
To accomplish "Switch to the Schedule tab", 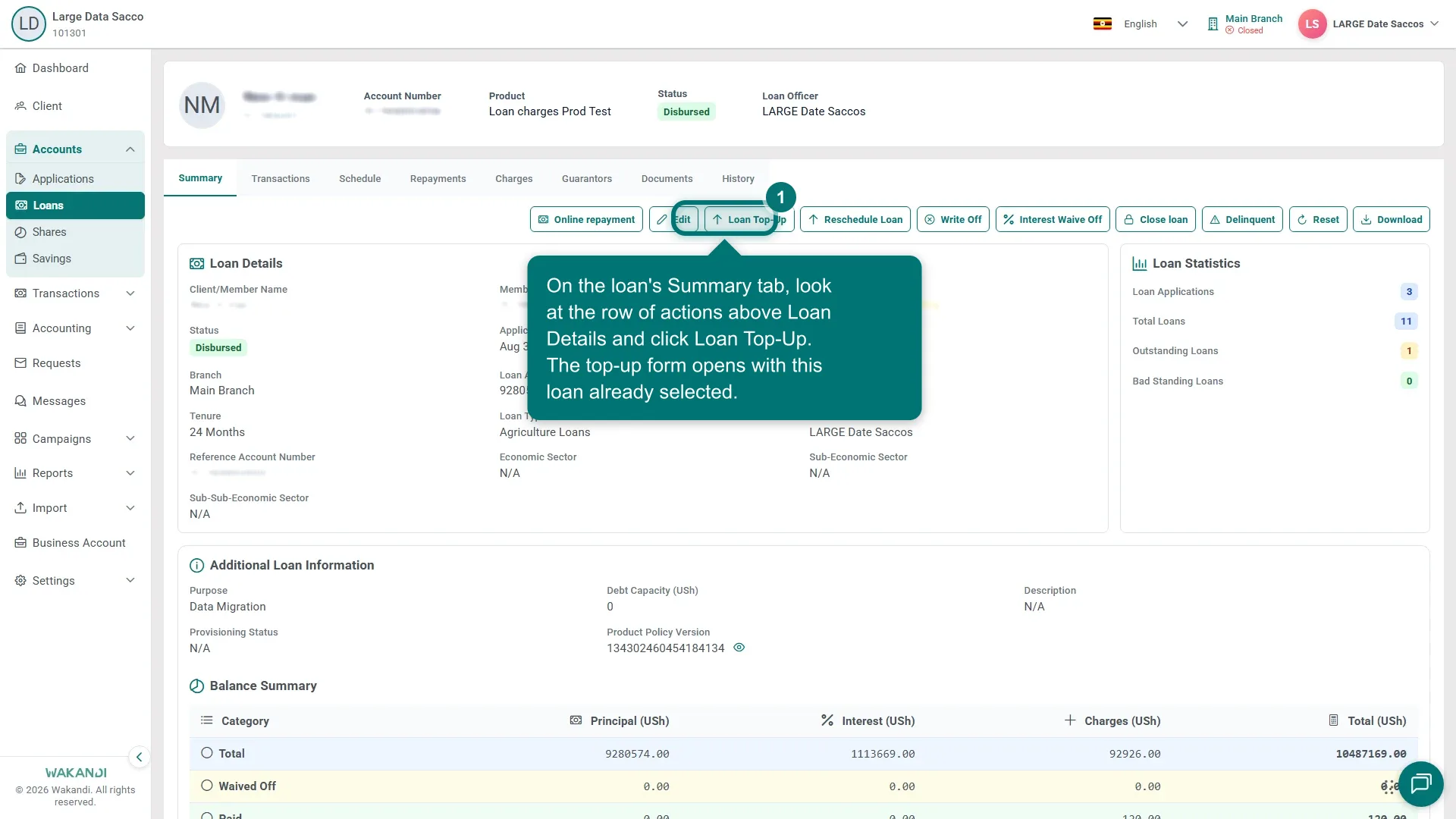I will click(360, 179).
